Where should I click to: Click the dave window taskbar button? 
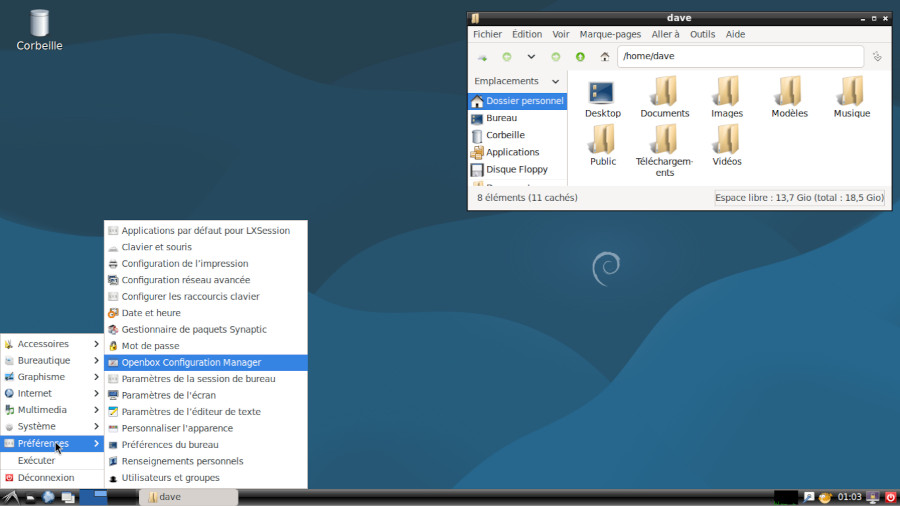pyautogui.click(x=188, y=497)
